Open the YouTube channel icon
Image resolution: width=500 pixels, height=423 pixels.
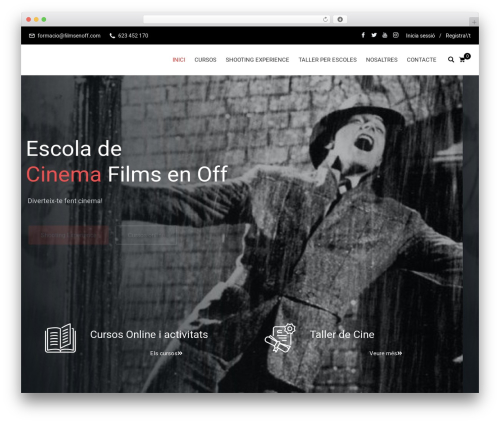(x=385, y=35)
